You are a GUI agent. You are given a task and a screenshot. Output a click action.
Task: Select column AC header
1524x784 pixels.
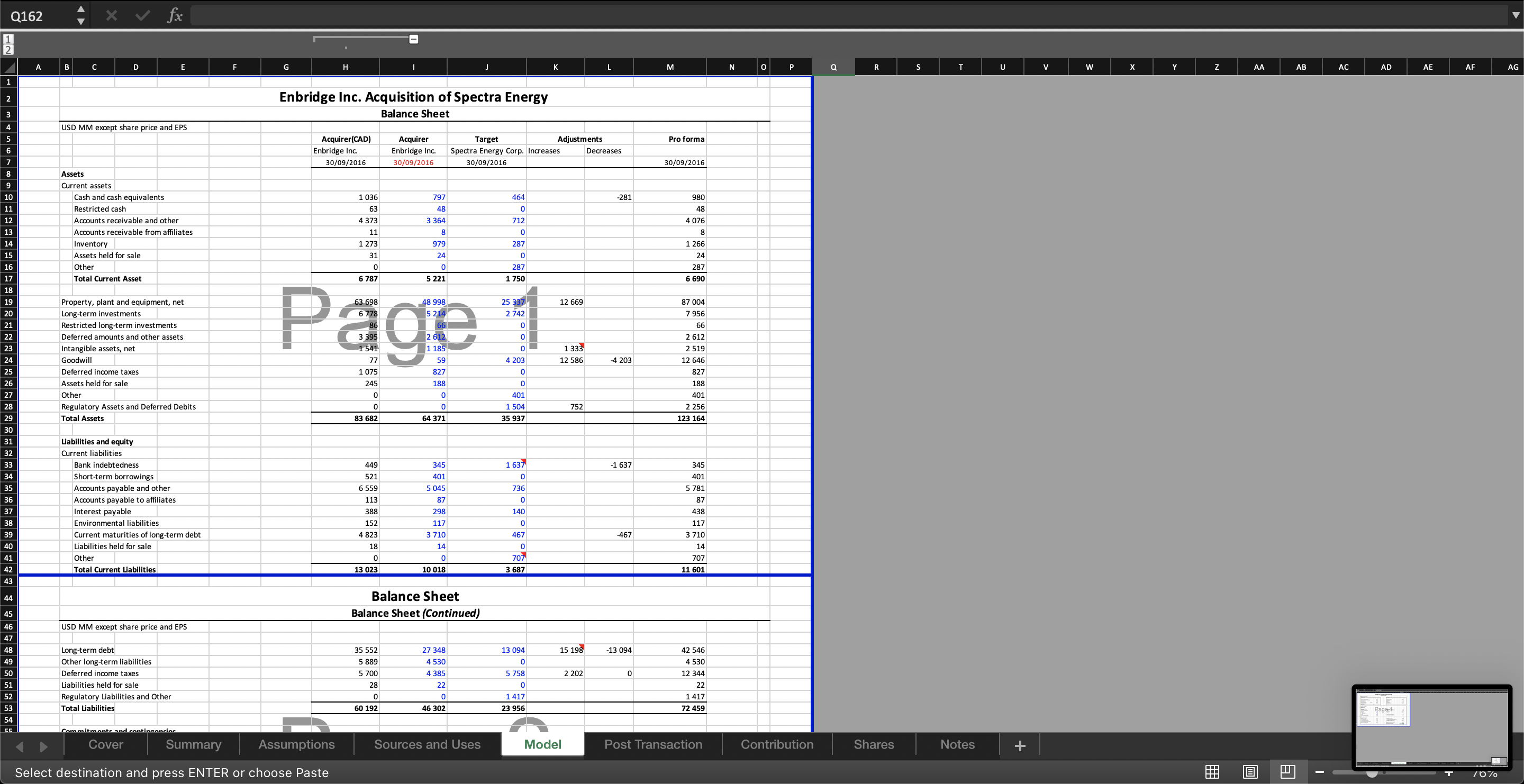[x=1344, y=67]
